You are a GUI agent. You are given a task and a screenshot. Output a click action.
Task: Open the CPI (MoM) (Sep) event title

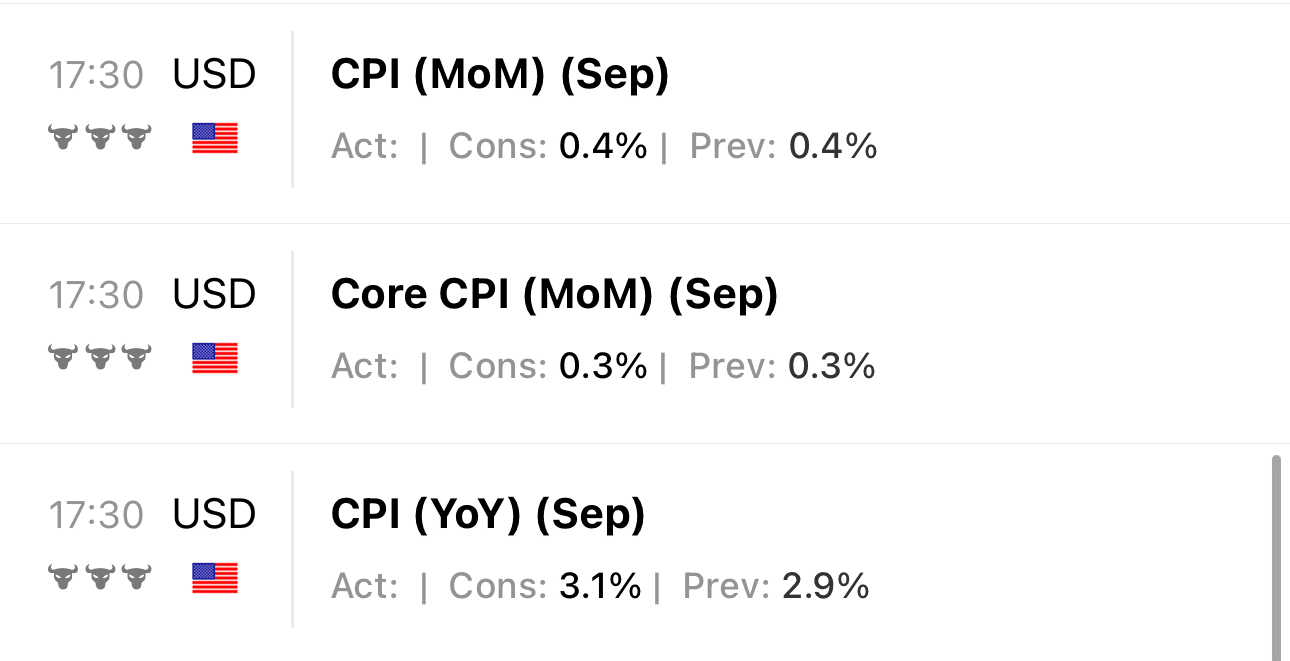click(499, 76)
